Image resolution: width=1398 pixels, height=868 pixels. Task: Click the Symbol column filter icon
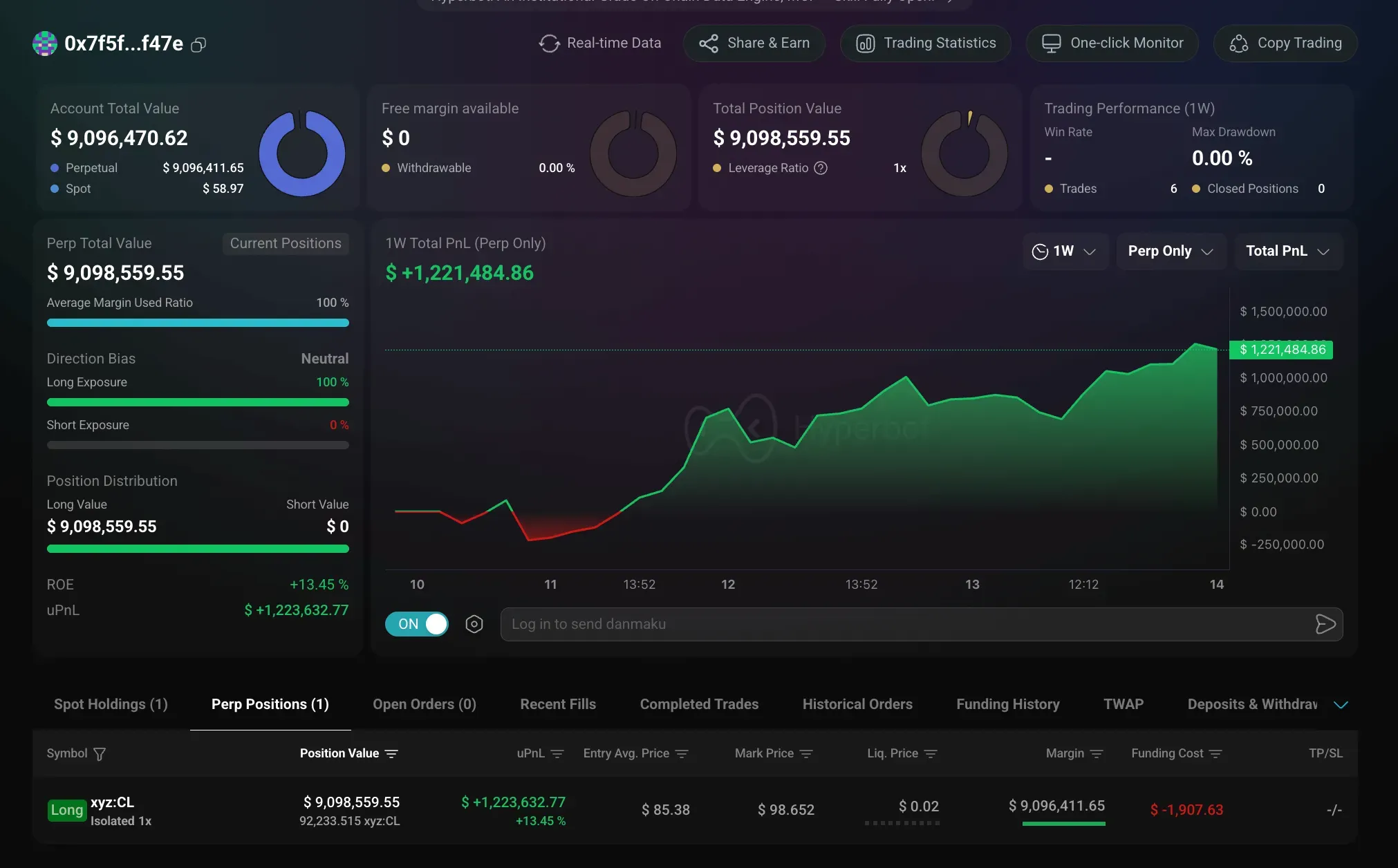pyautogui.click(x=100, y=754)
